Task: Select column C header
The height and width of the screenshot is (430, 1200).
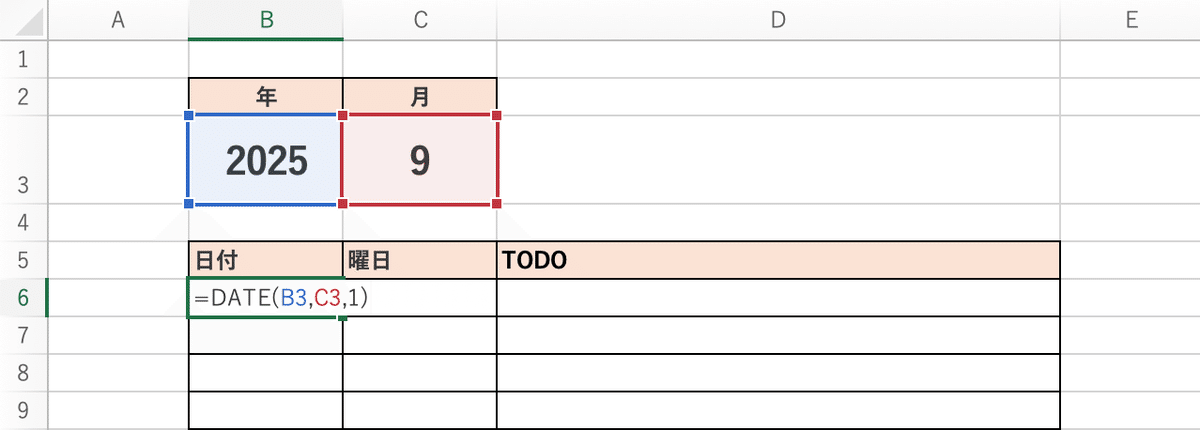Action: (420, 20)
